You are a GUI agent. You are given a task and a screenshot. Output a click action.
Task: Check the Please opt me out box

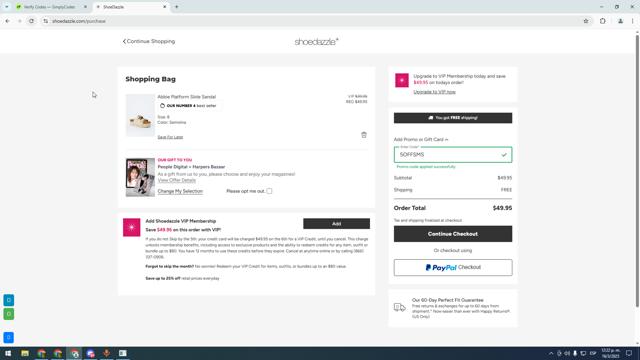coord(269,191)
